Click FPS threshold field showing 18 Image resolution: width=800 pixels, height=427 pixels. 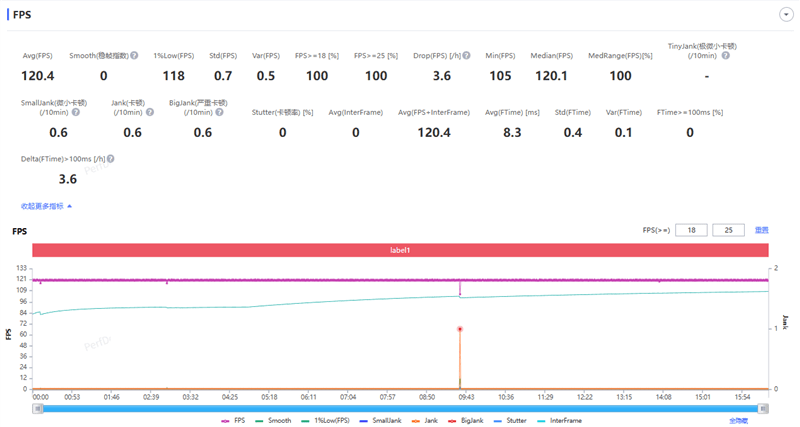(x=691, y=230)
